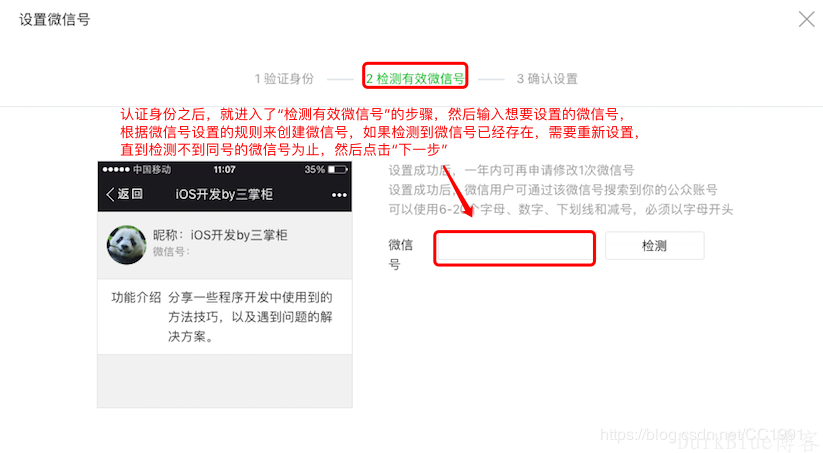Click the 设置微信号 dialog title
The image size is (823, 453).
tap(55, 19)
